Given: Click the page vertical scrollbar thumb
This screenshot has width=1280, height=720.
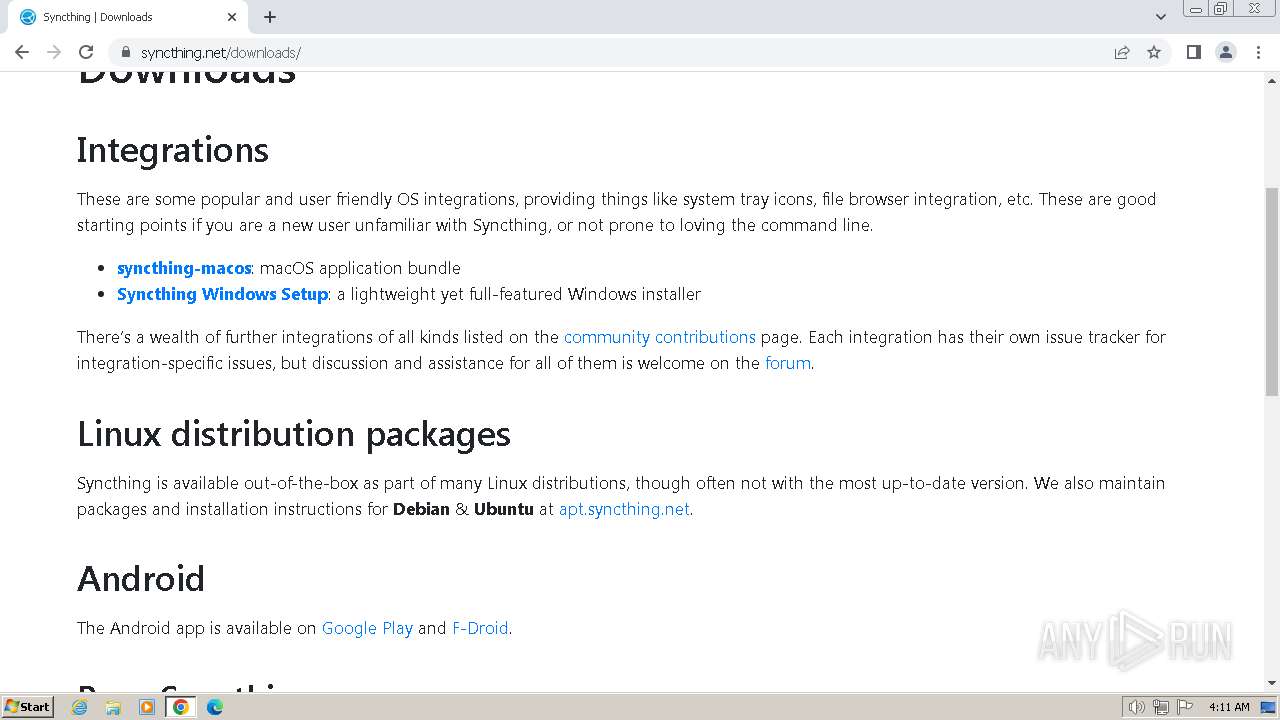Looking at the screenshot, I should pos(1272,290).
